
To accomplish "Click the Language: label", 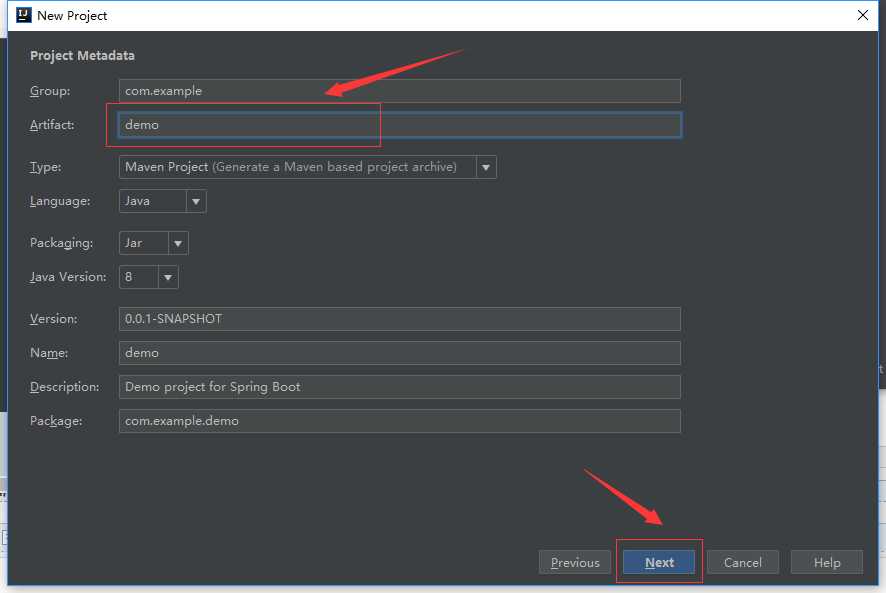I will pyautogui.click(x=60, y=201).
